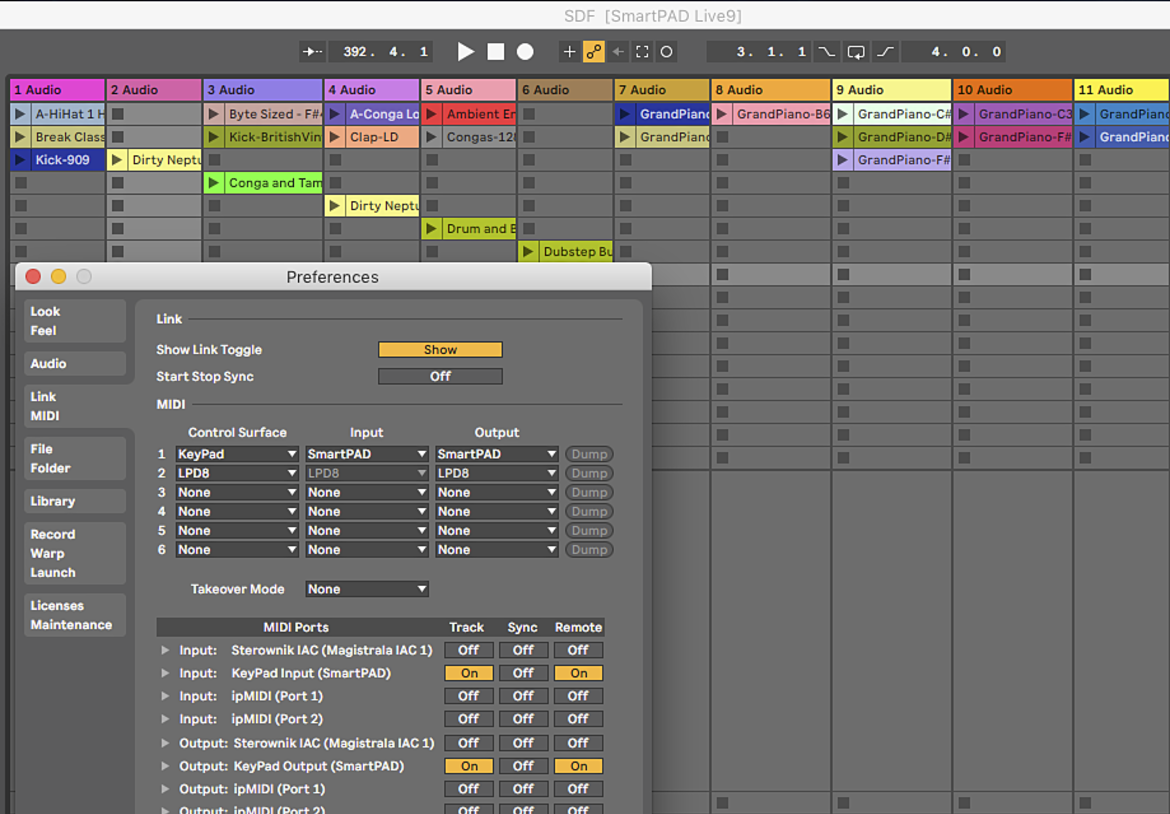Expand Input Sterownik IAC port row

pos(165,650)
